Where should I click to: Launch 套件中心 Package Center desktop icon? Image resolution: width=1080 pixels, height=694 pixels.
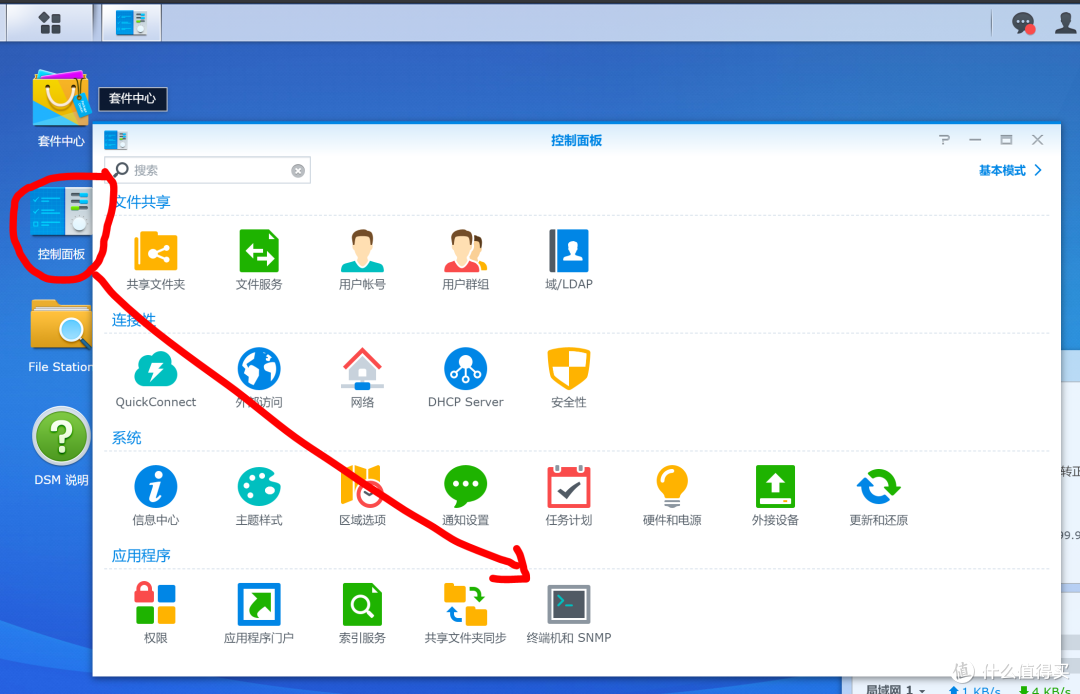[61, 109]
